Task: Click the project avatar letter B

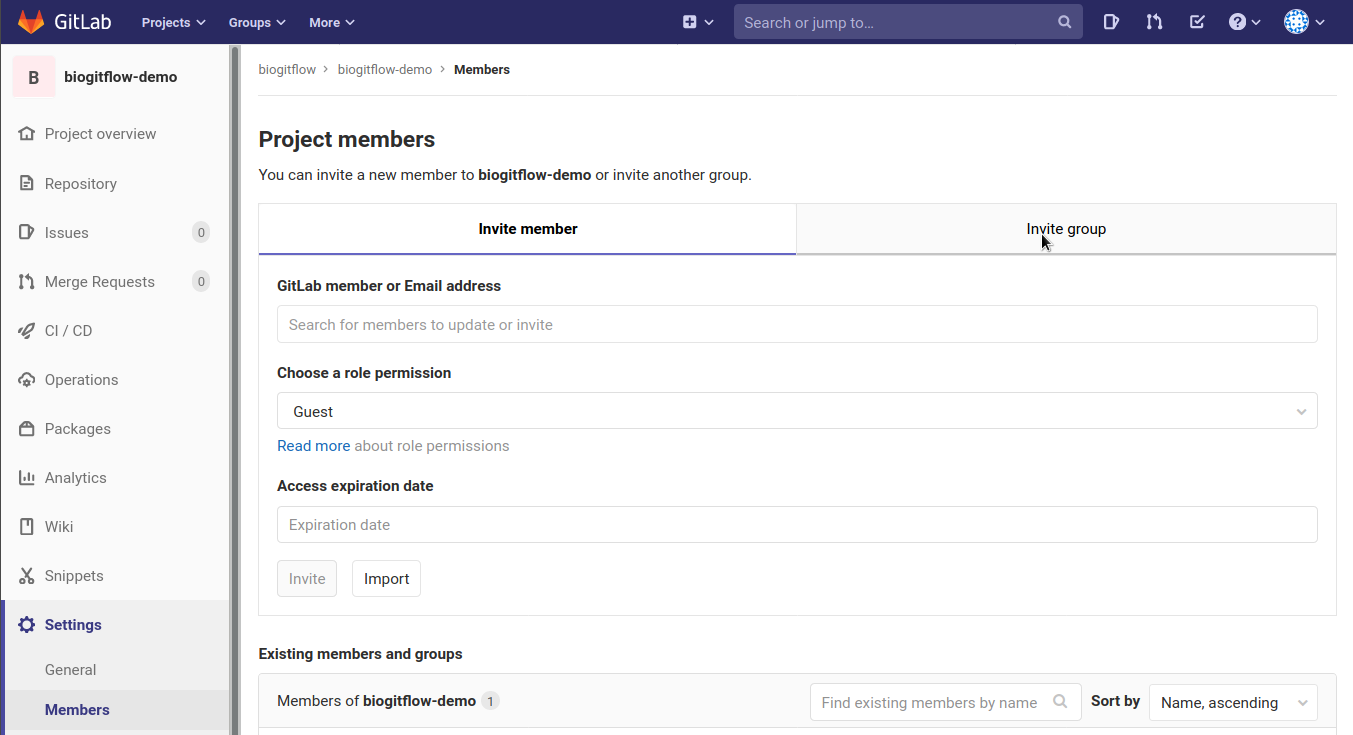Action: tap(34, 77)
